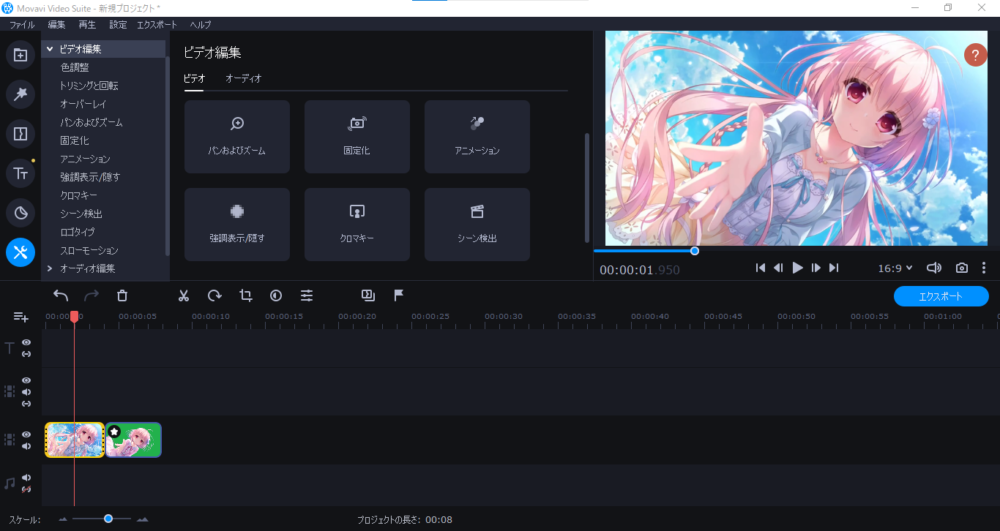Screen dimensions: 1000x531
Task: Toggle the audio track link icon
Action: pyautogui.click(x=26, y=490)
